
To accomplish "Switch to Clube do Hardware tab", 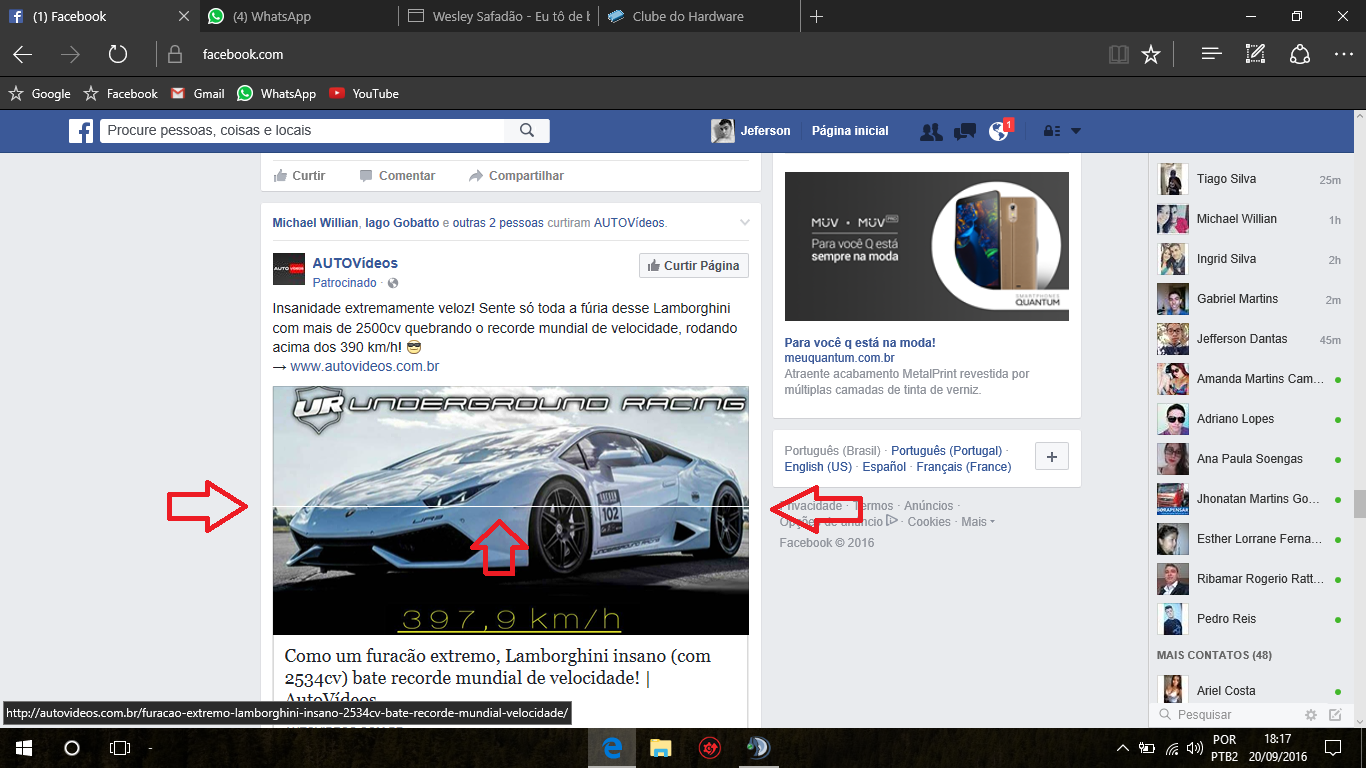I will click(x=699, y=17).
